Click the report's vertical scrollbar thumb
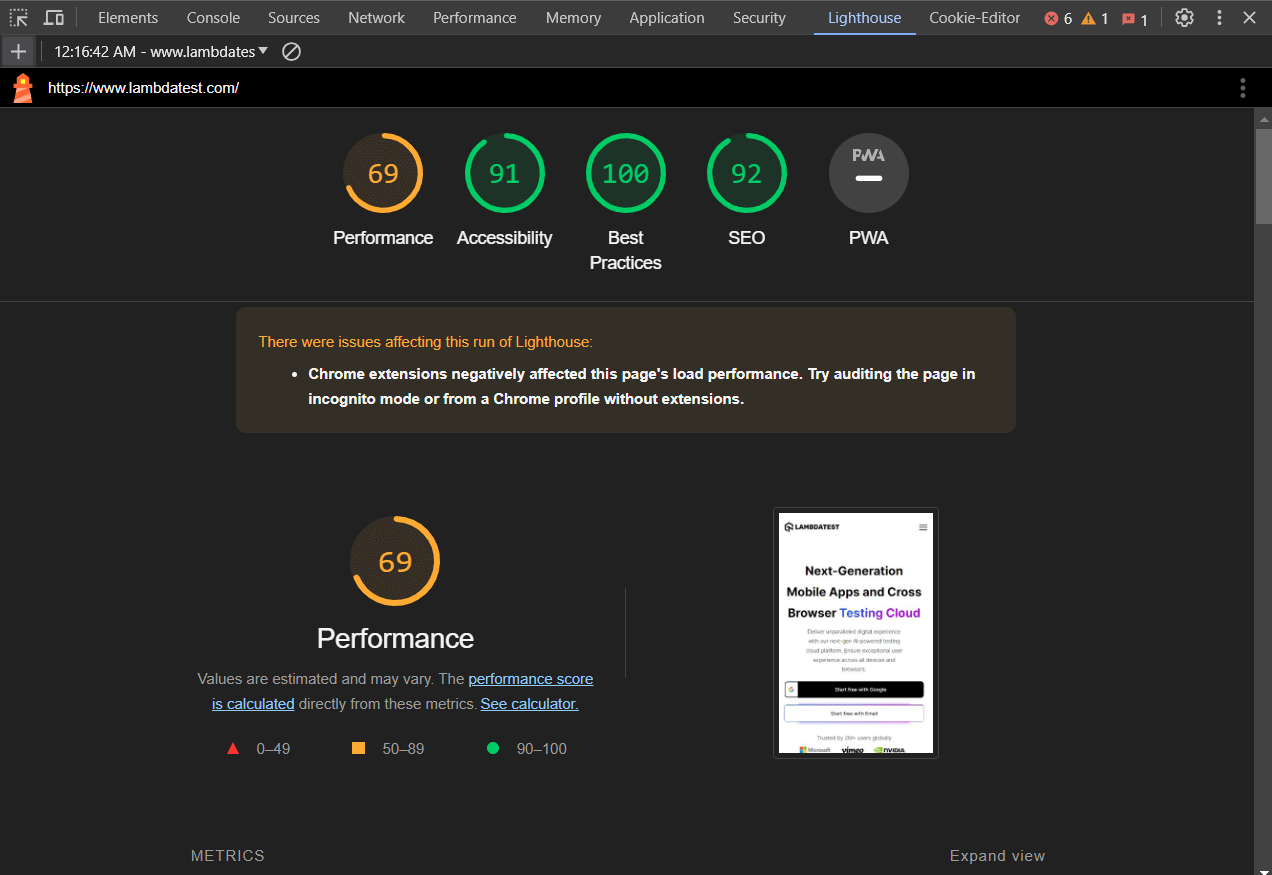Image resolution: width=1272 pixels, height=875 pixels. pos(1263,175)
